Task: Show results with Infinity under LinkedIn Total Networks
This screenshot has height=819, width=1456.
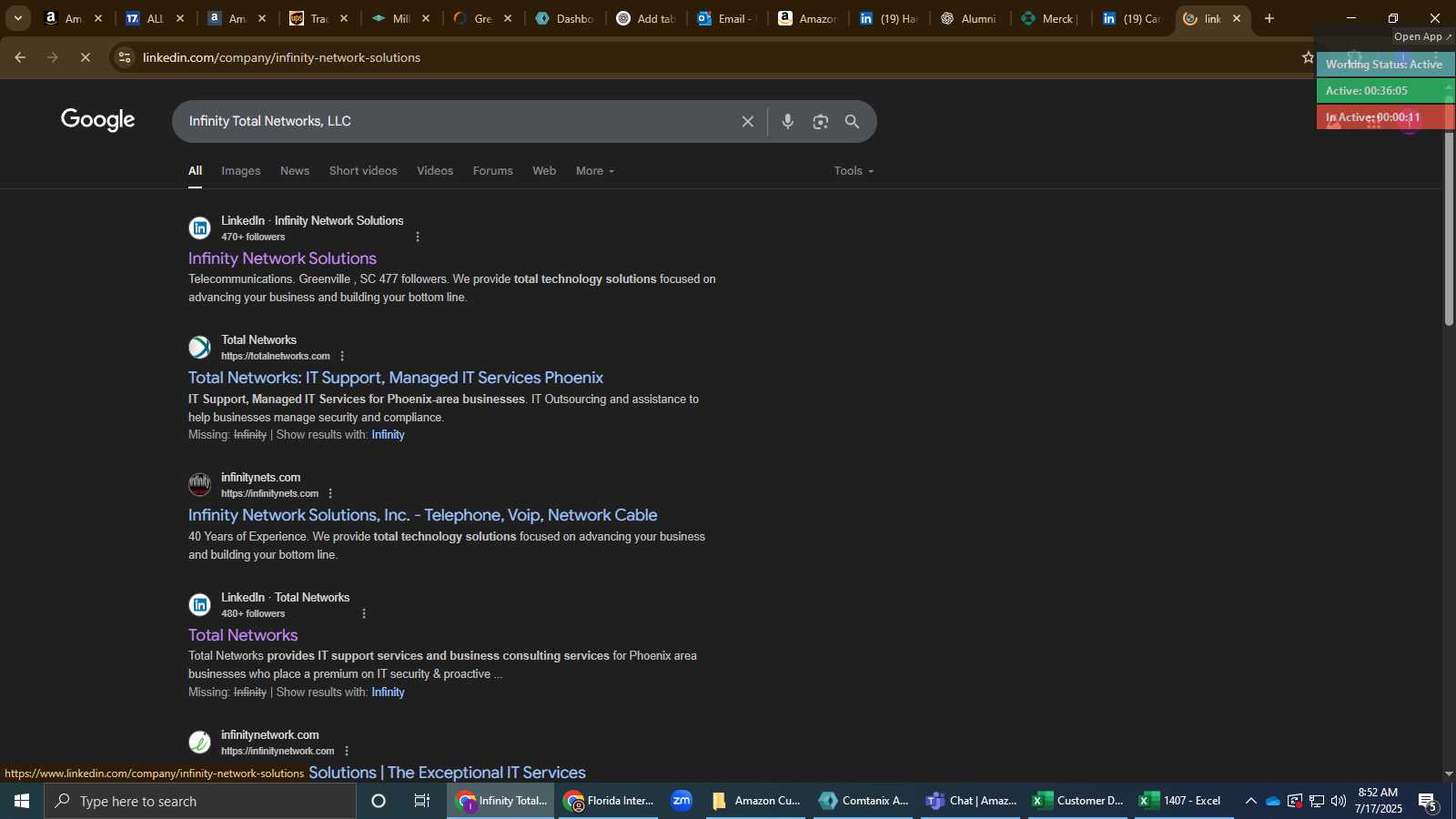Action: [388, 693]
